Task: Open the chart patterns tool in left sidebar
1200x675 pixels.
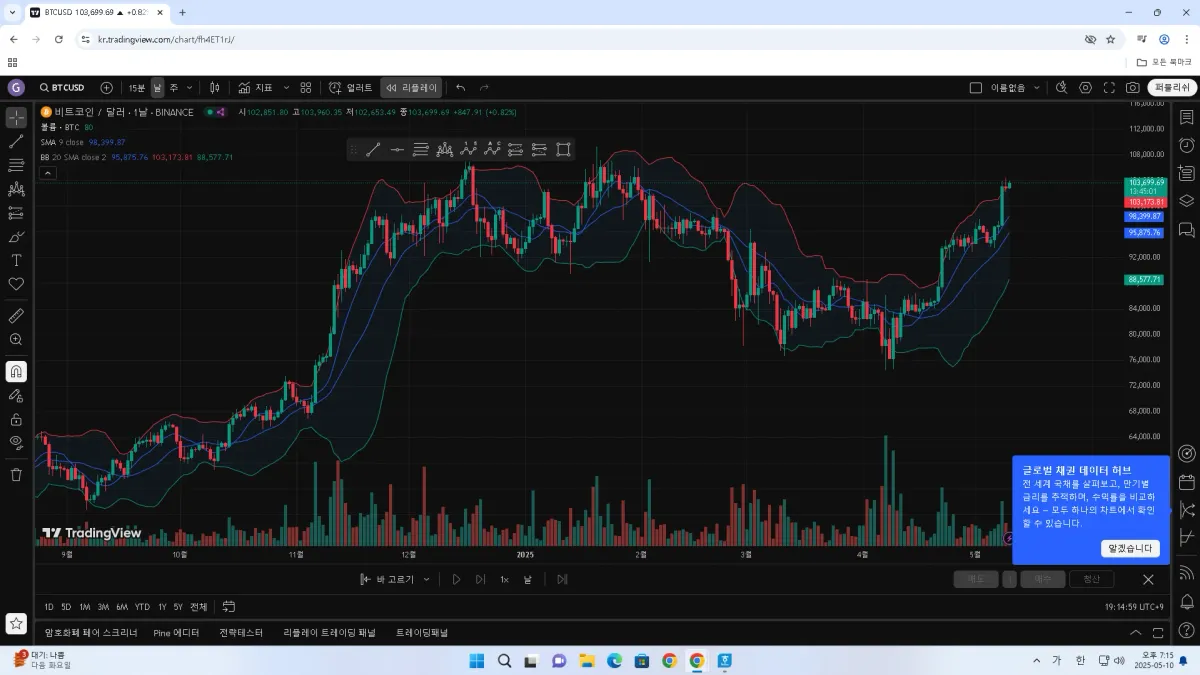Action: [x=16, y=189]
